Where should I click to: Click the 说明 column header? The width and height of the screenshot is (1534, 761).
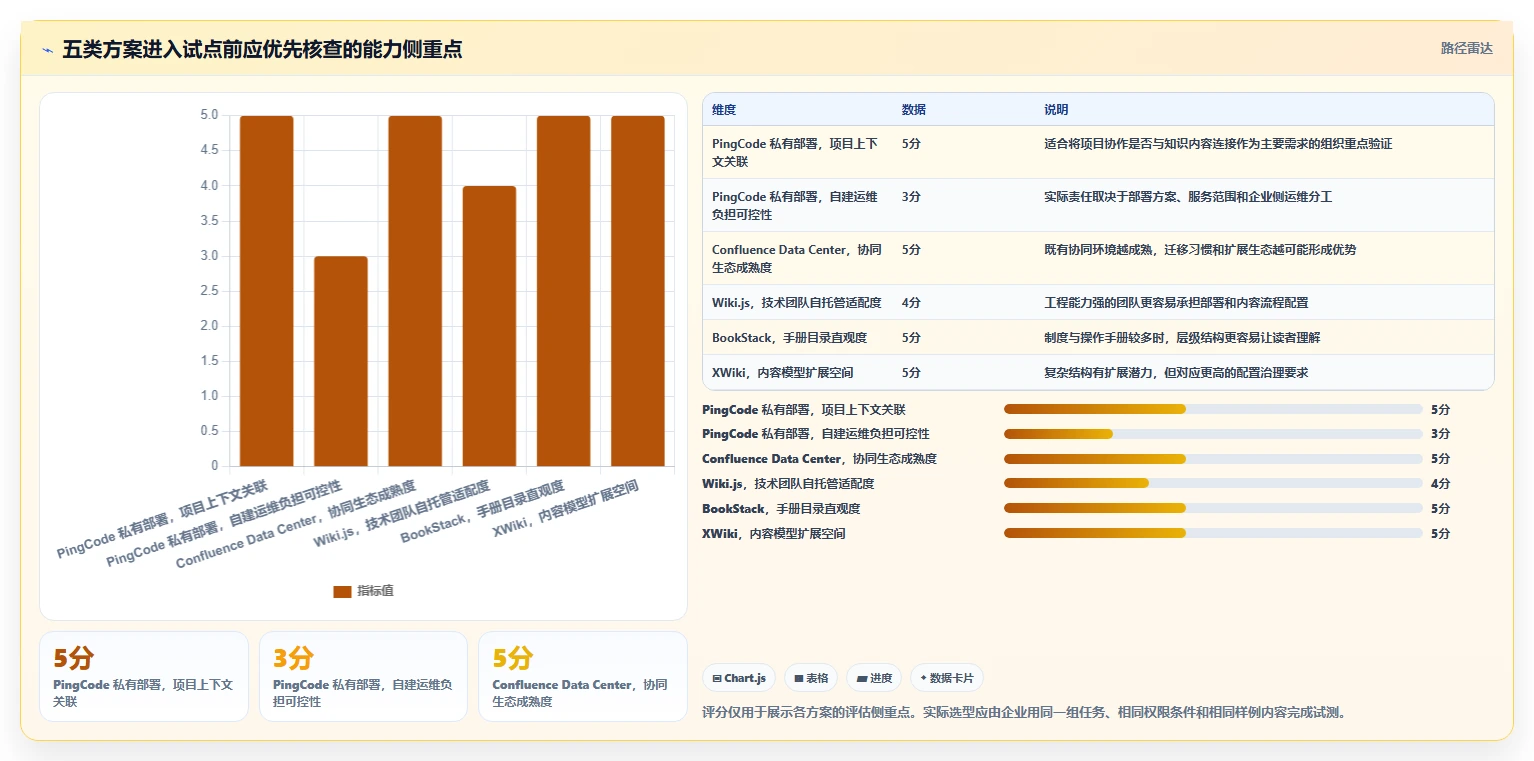[1056, 109]
